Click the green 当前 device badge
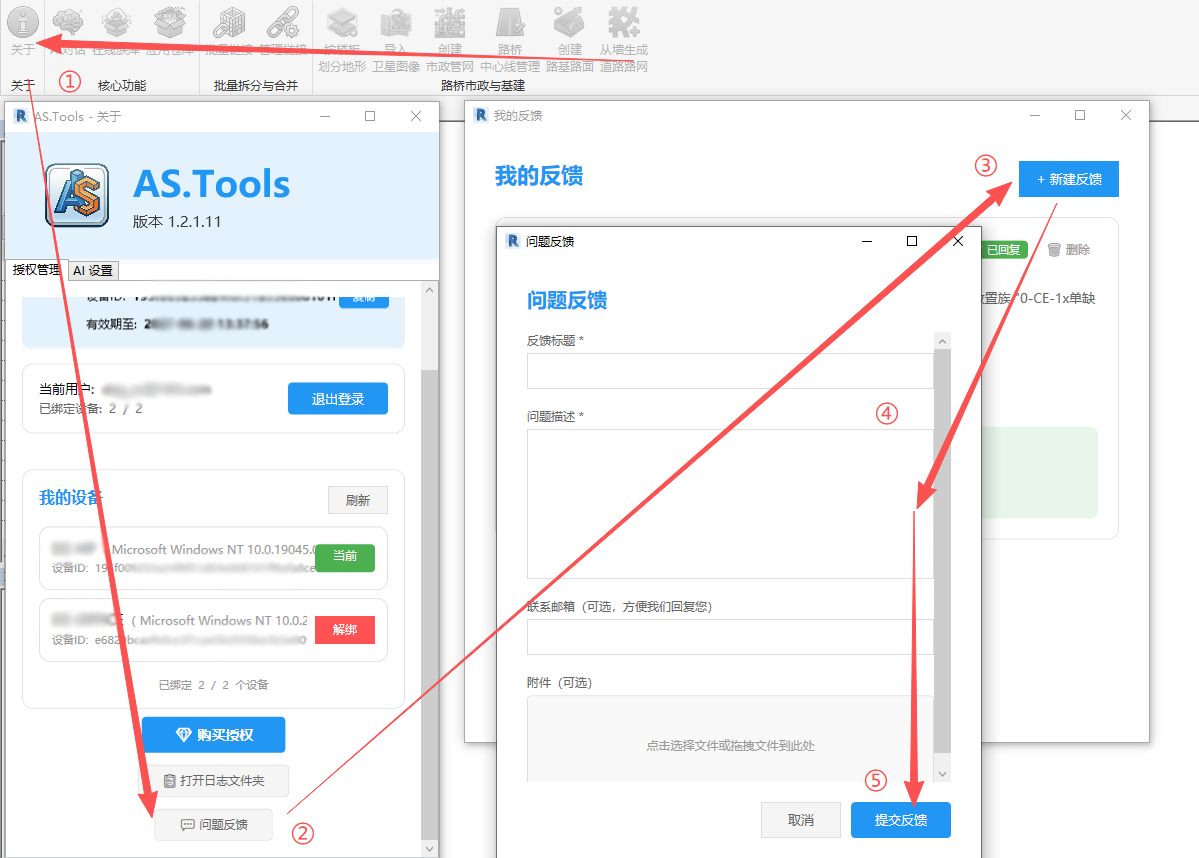Image resolution: width=1199 pixels, height=858 pixels. pyautogui.click(x=345, y=557)
